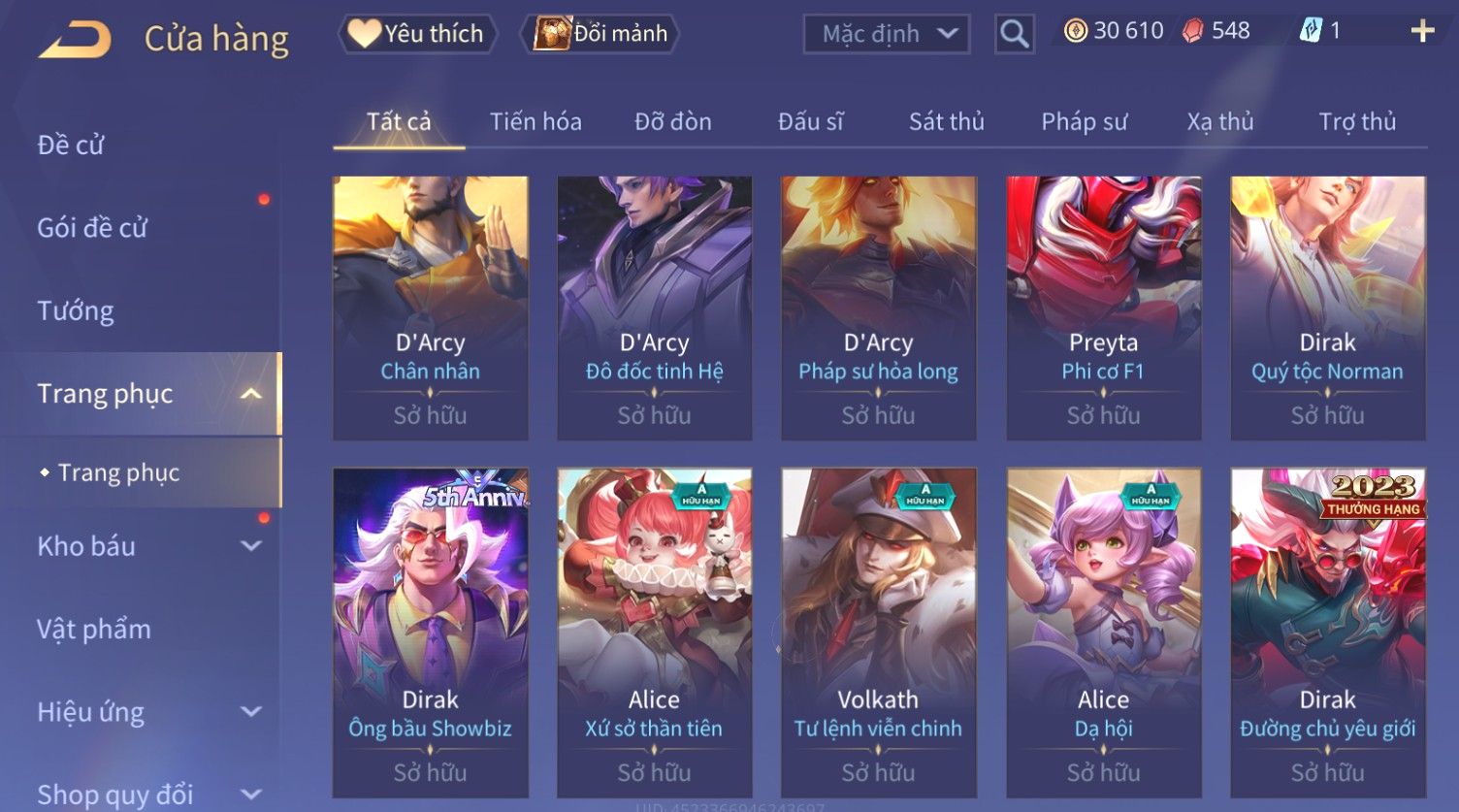Viewport: 1459px width, 812px height.
Task: Open Yêu thích heart favorites
Action: click(x=417, y=34)
